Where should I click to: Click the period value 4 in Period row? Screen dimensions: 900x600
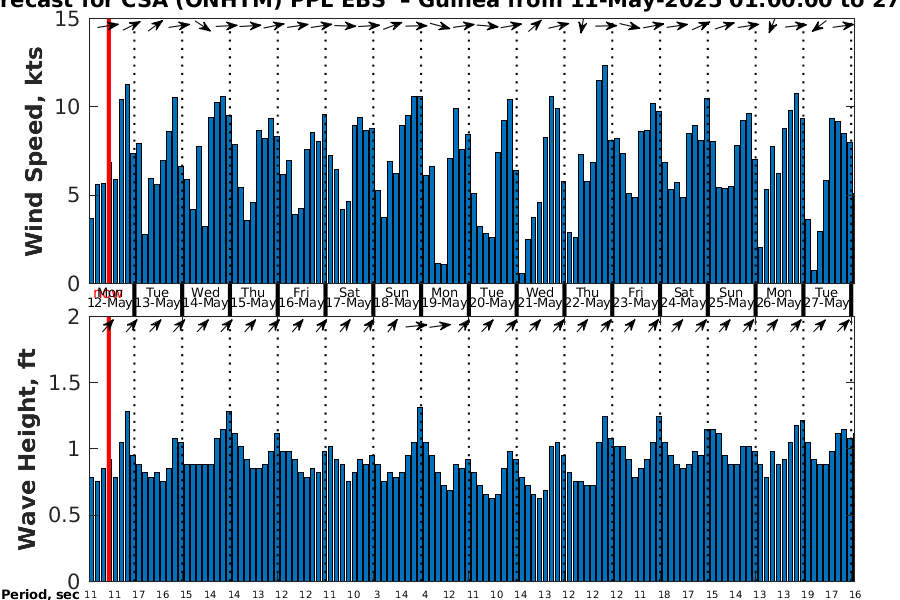425,595
